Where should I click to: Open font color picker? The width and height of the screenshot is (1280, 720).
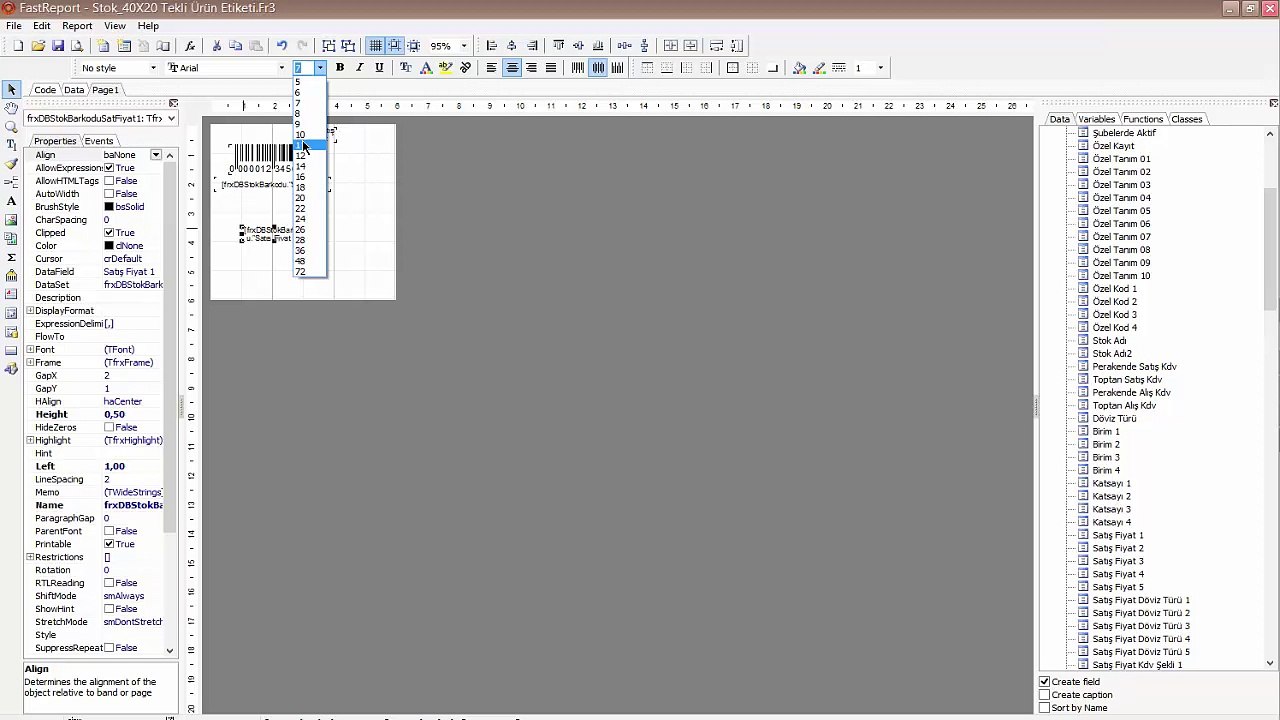(426, 68)
